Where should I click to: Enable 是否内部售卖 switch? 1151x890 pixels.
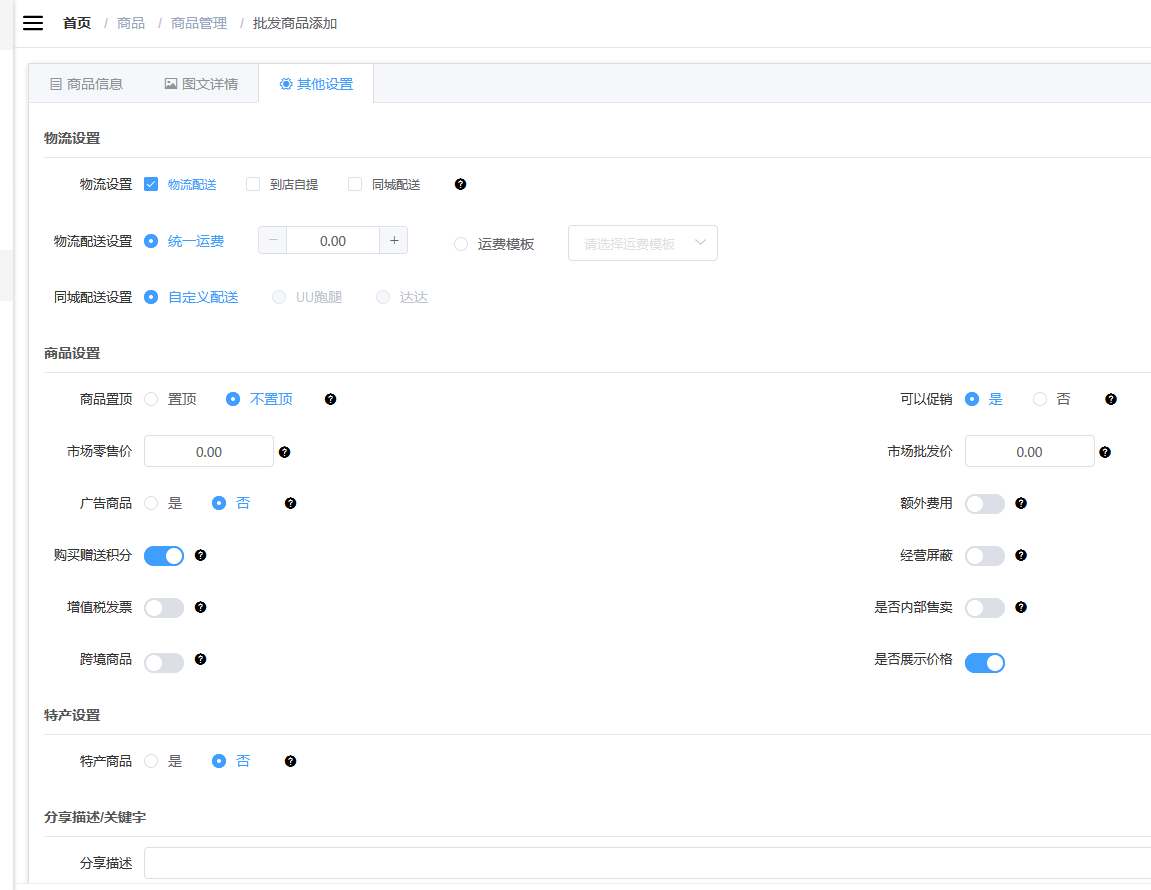[984, 608]
